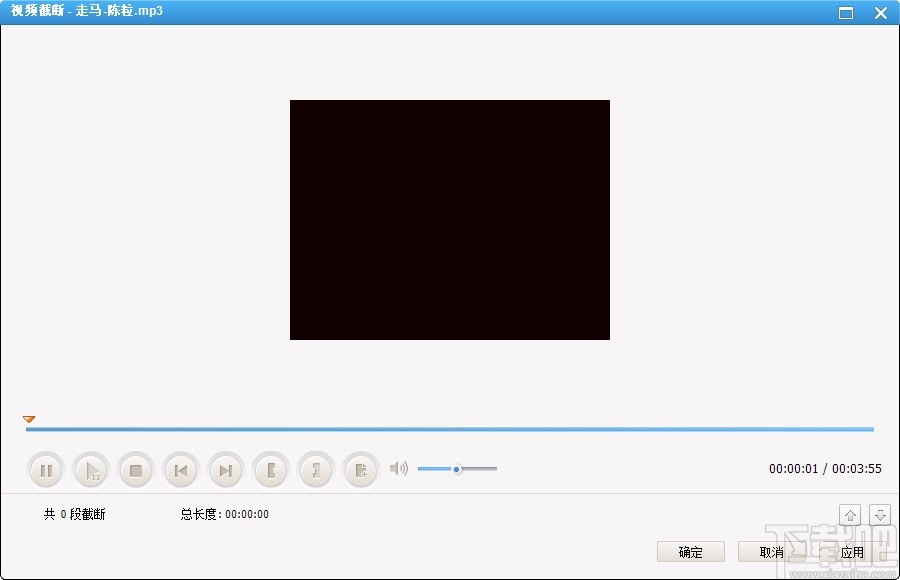
Task: Click the up arrow segment button
Action: point(851,514)
